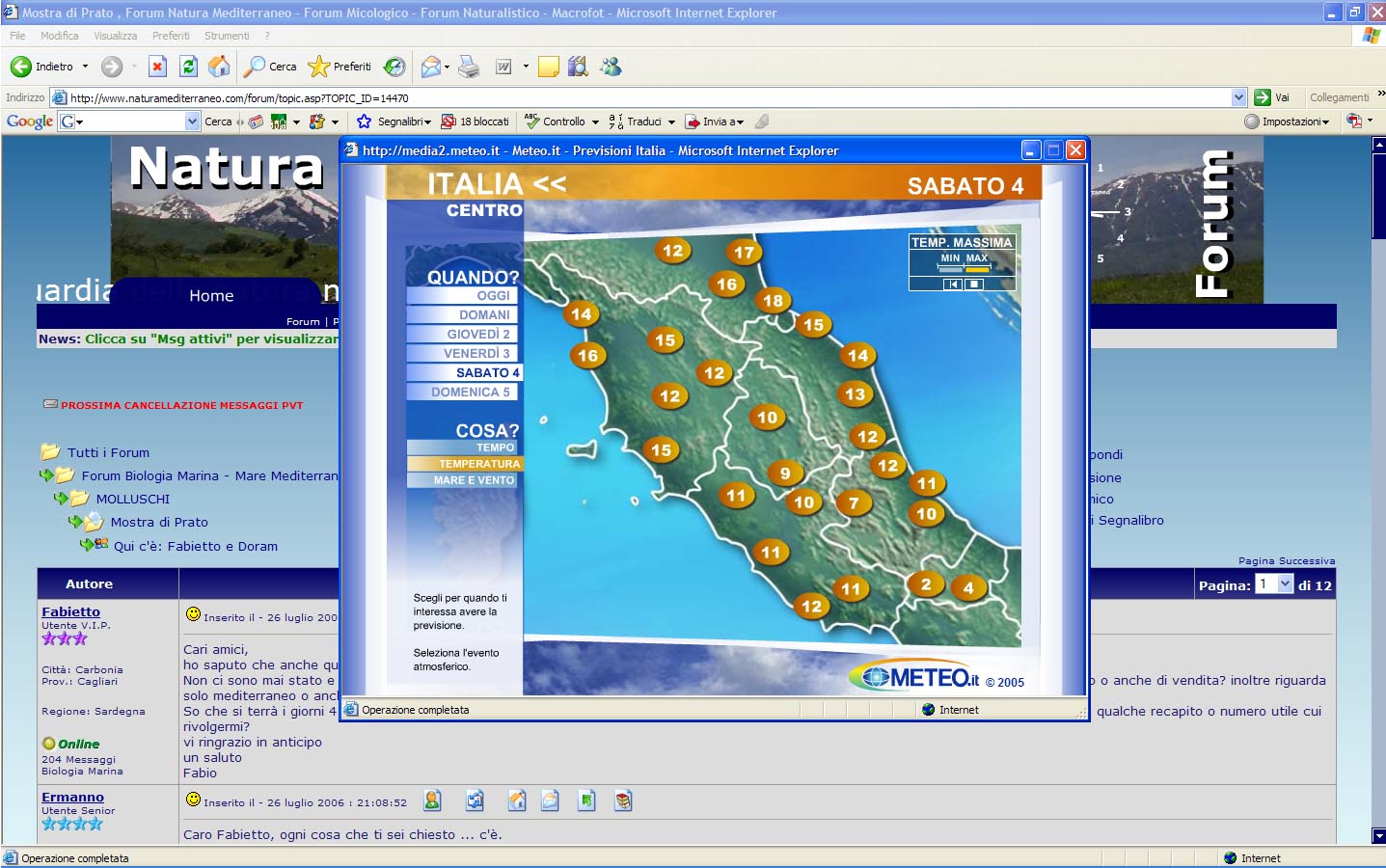Select SABATO 4 forecast day
The image size is (1386, 868).
click(463, 373)
